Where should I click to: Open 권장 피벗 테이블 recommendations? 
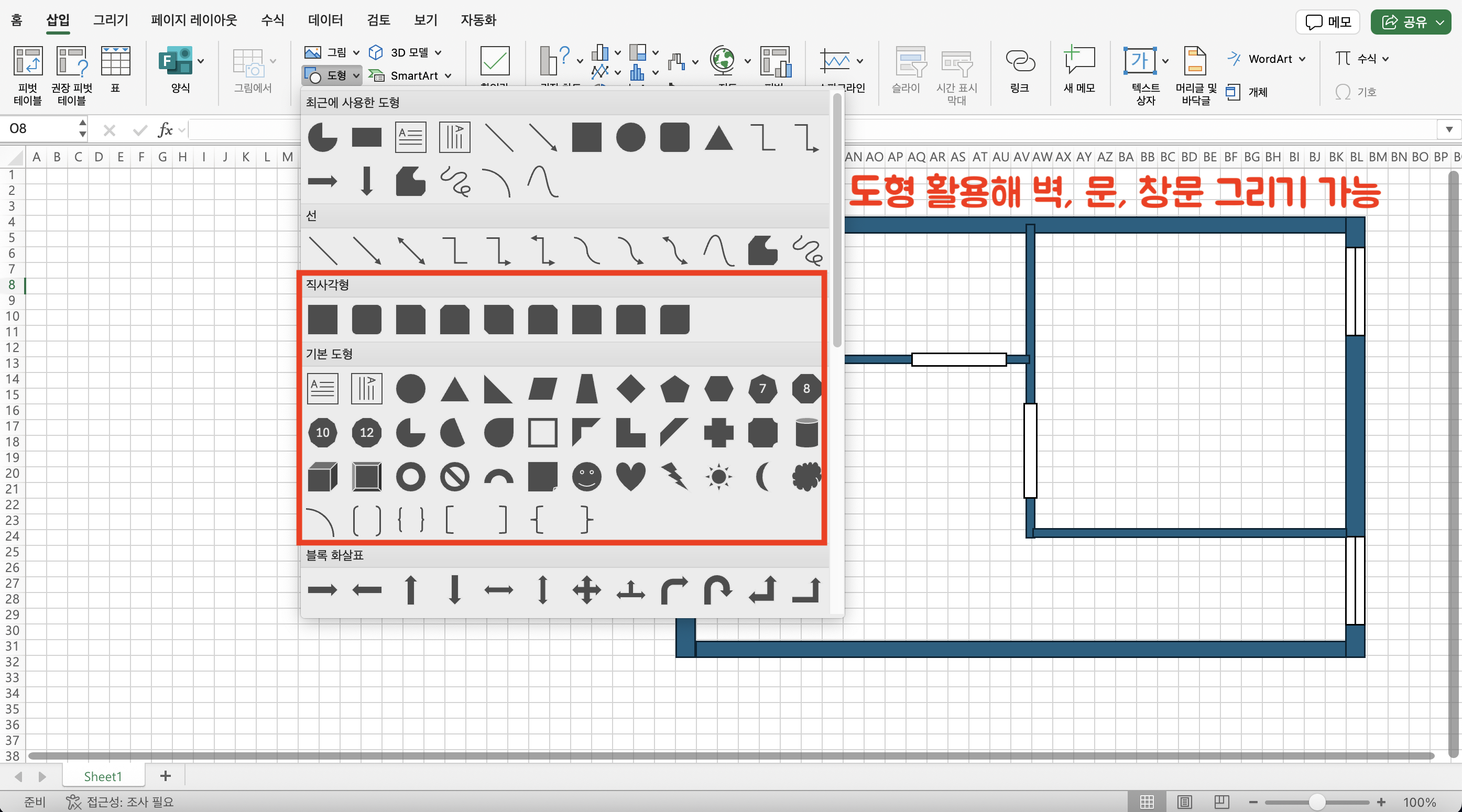[71, 75]
